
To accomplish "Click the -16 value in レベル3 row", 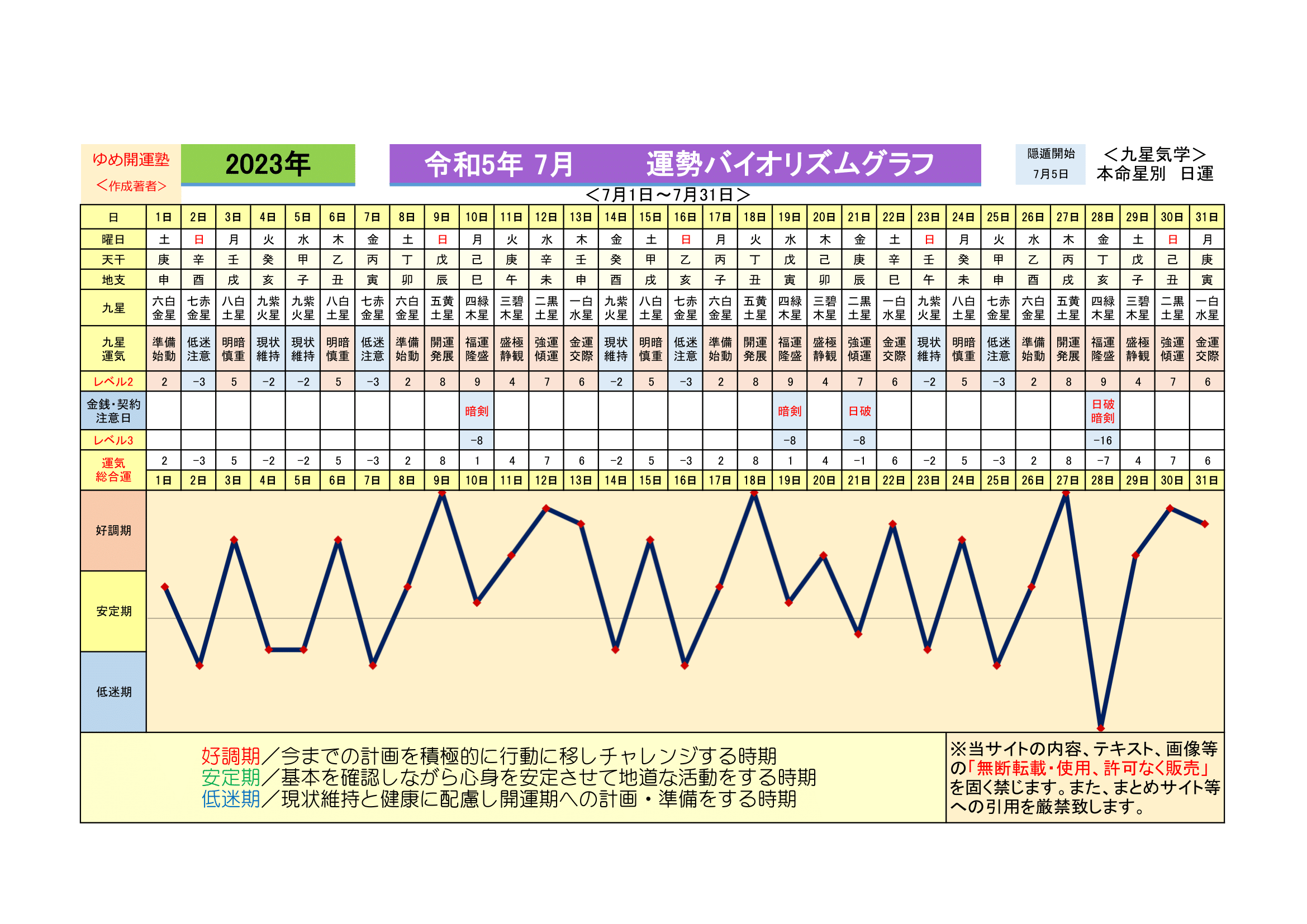I will (1102, 440).
